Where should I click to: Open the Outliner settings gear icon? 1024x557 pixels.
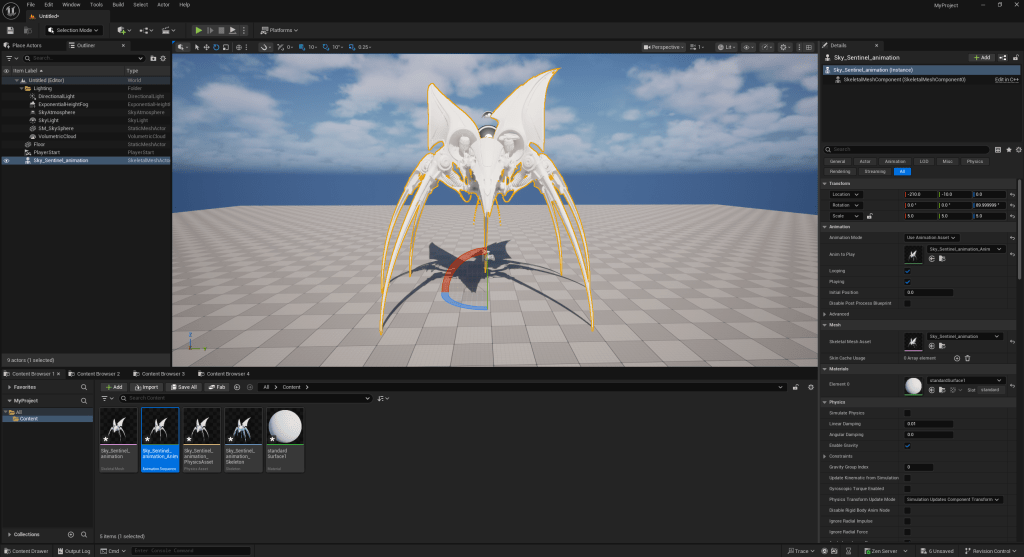[x=164, y=59]
